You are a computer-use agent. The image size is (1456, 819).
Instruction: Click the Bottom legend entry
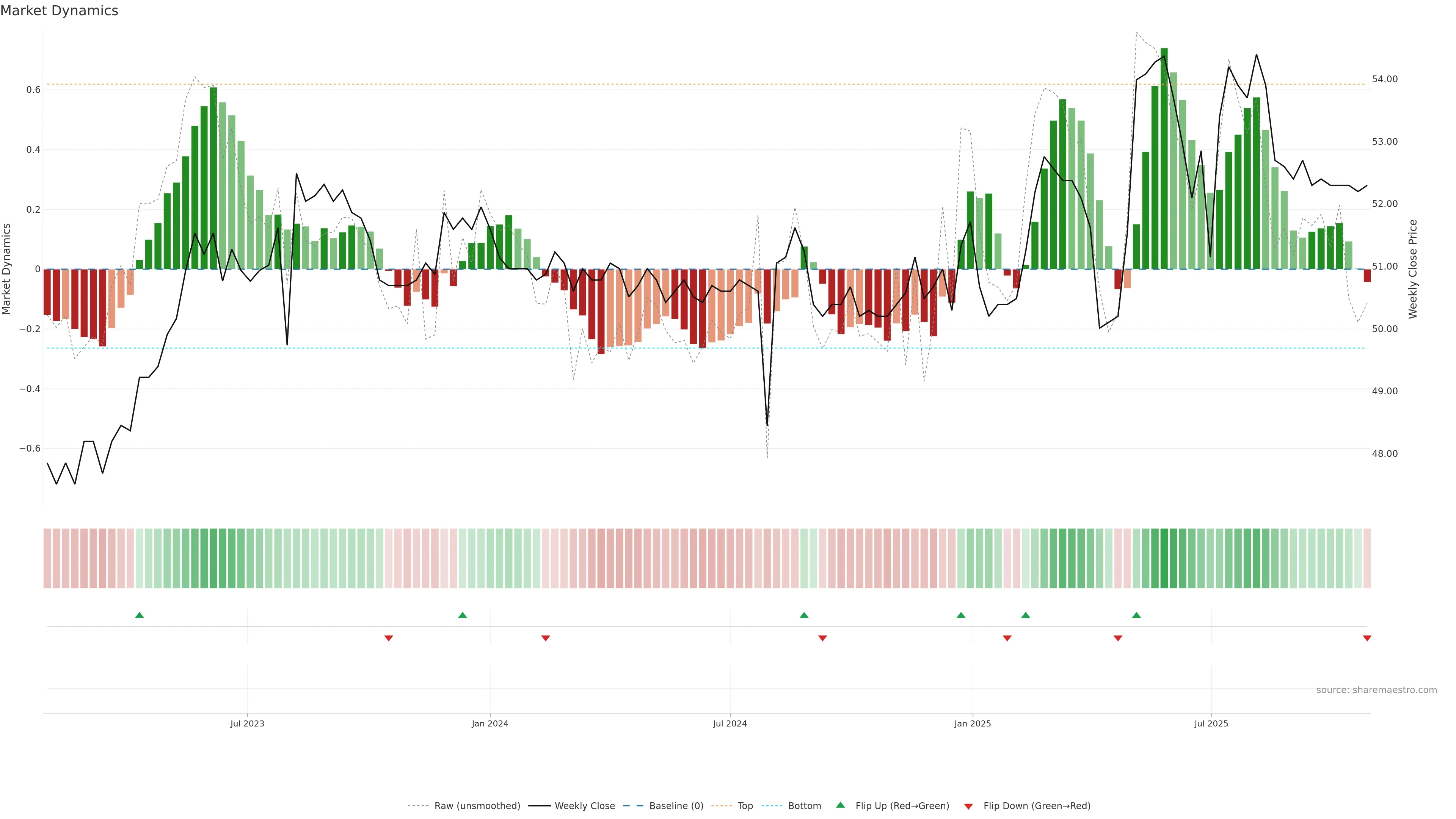tap(804, 806)
